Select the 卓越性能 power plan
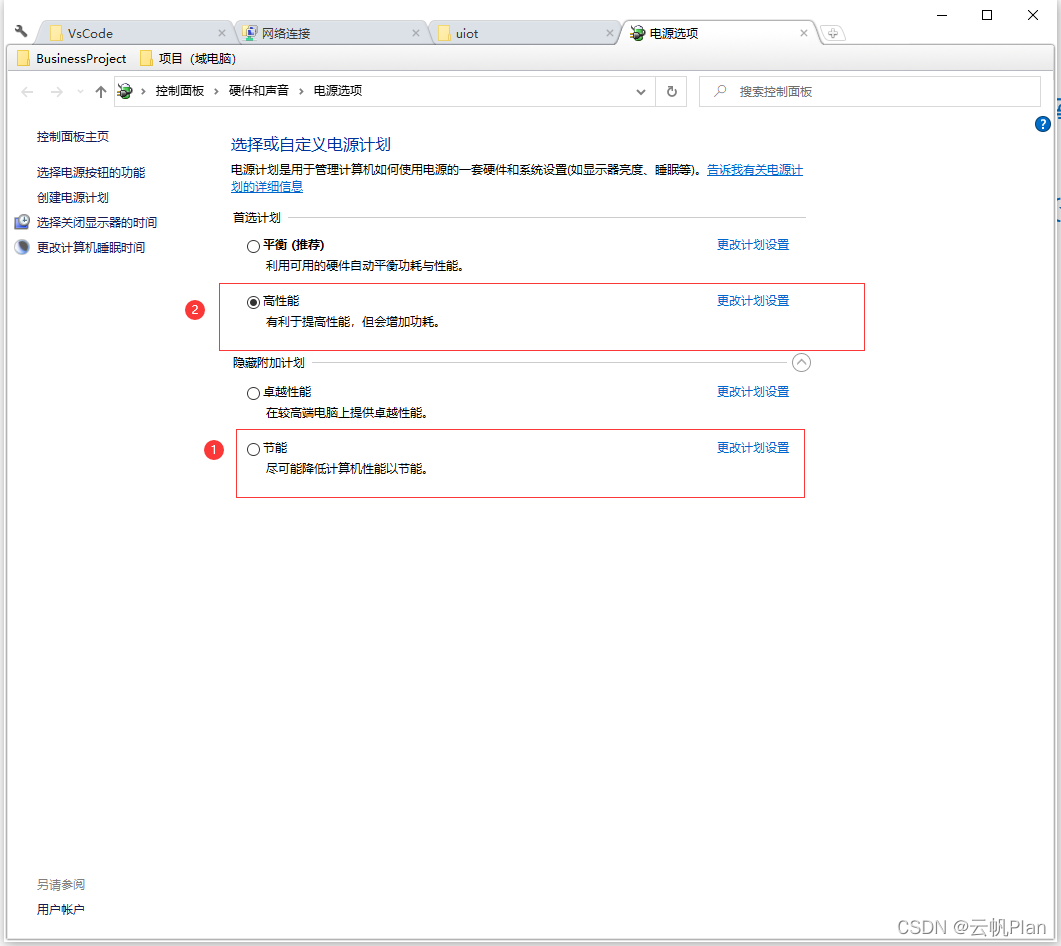 pos(253,393)
